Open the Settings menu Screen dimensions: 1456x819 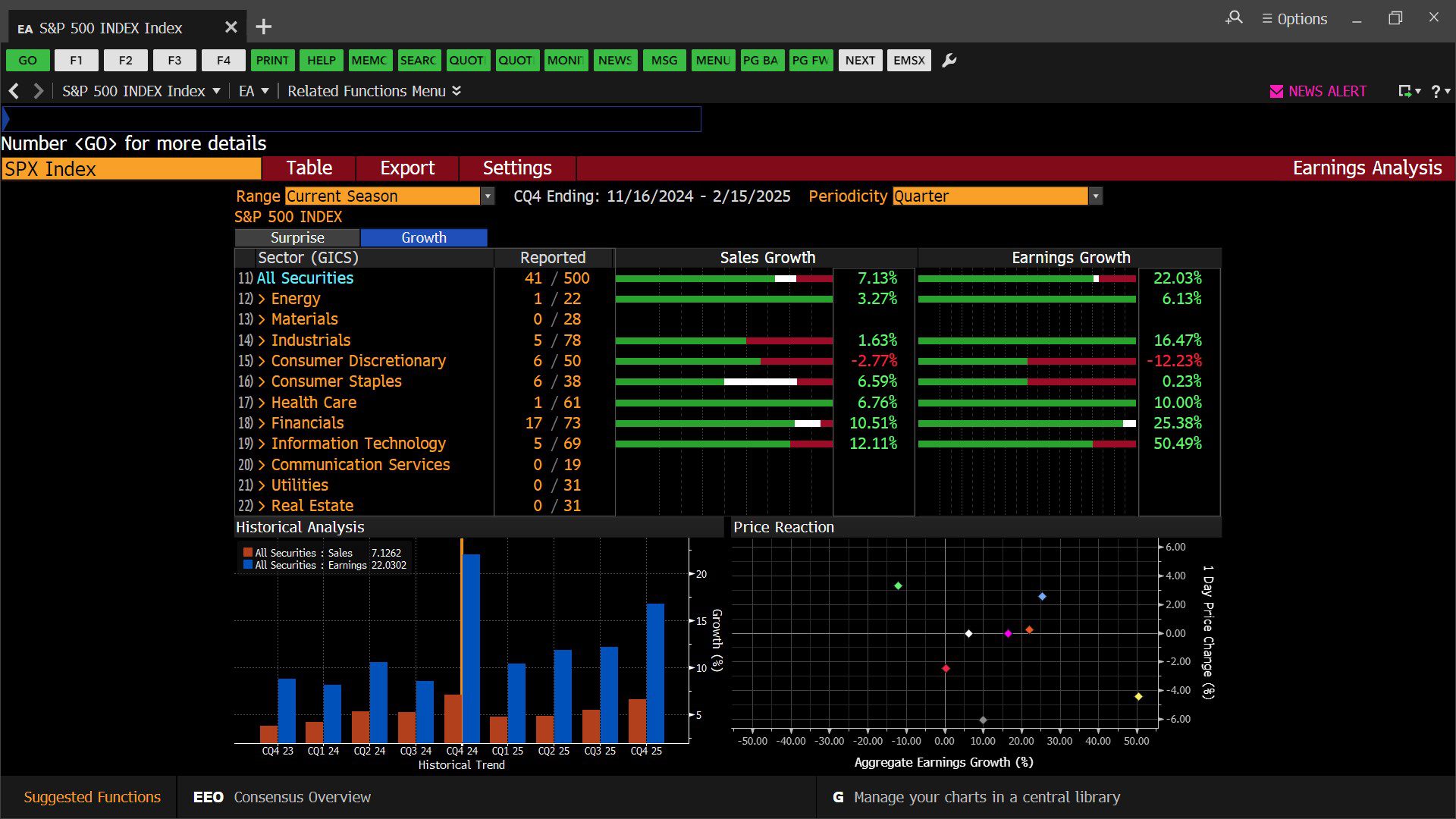517,168
